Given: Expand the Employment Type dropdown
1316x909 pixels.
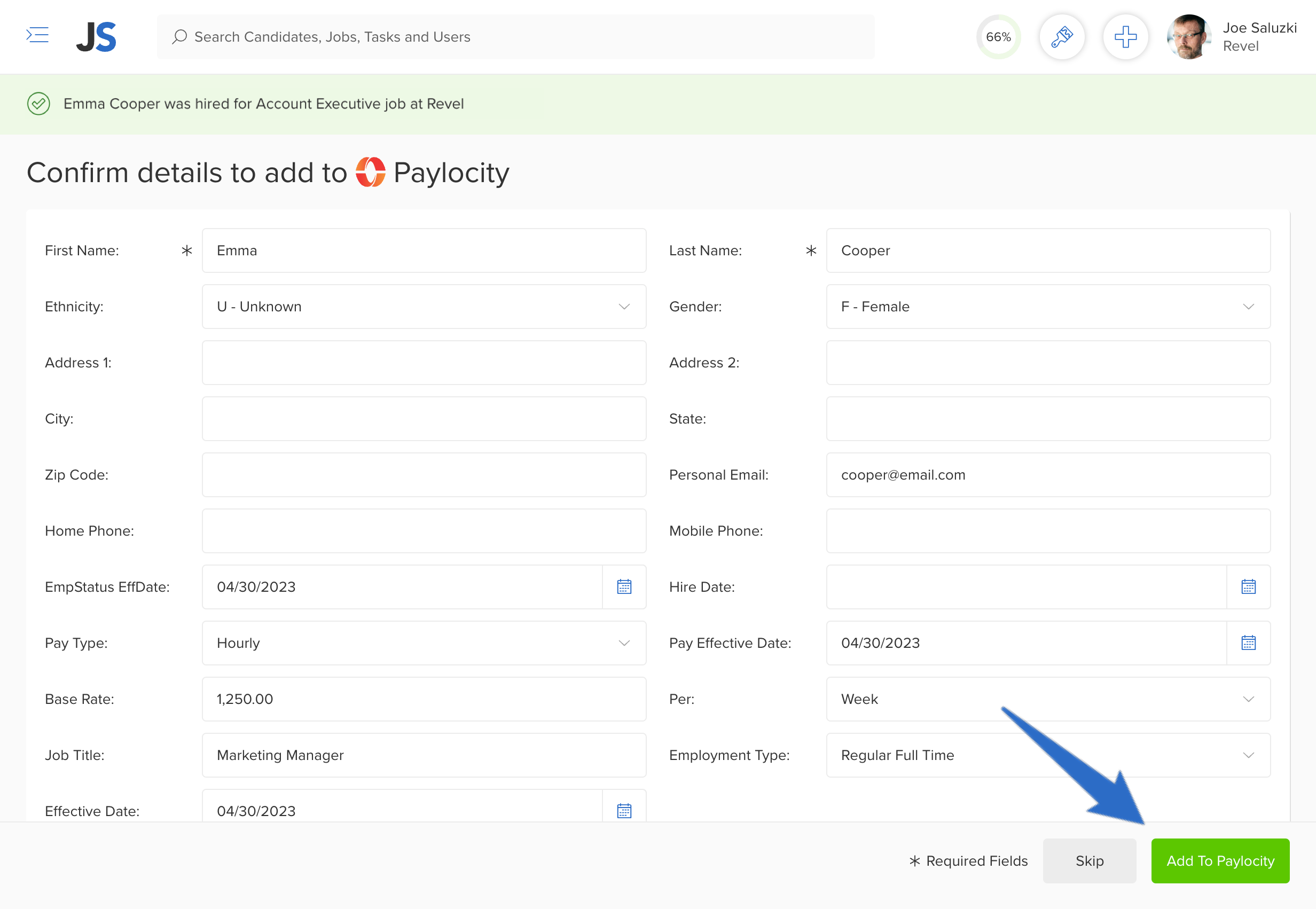Looking at the screenshot, I should (x=1048, y=755).
